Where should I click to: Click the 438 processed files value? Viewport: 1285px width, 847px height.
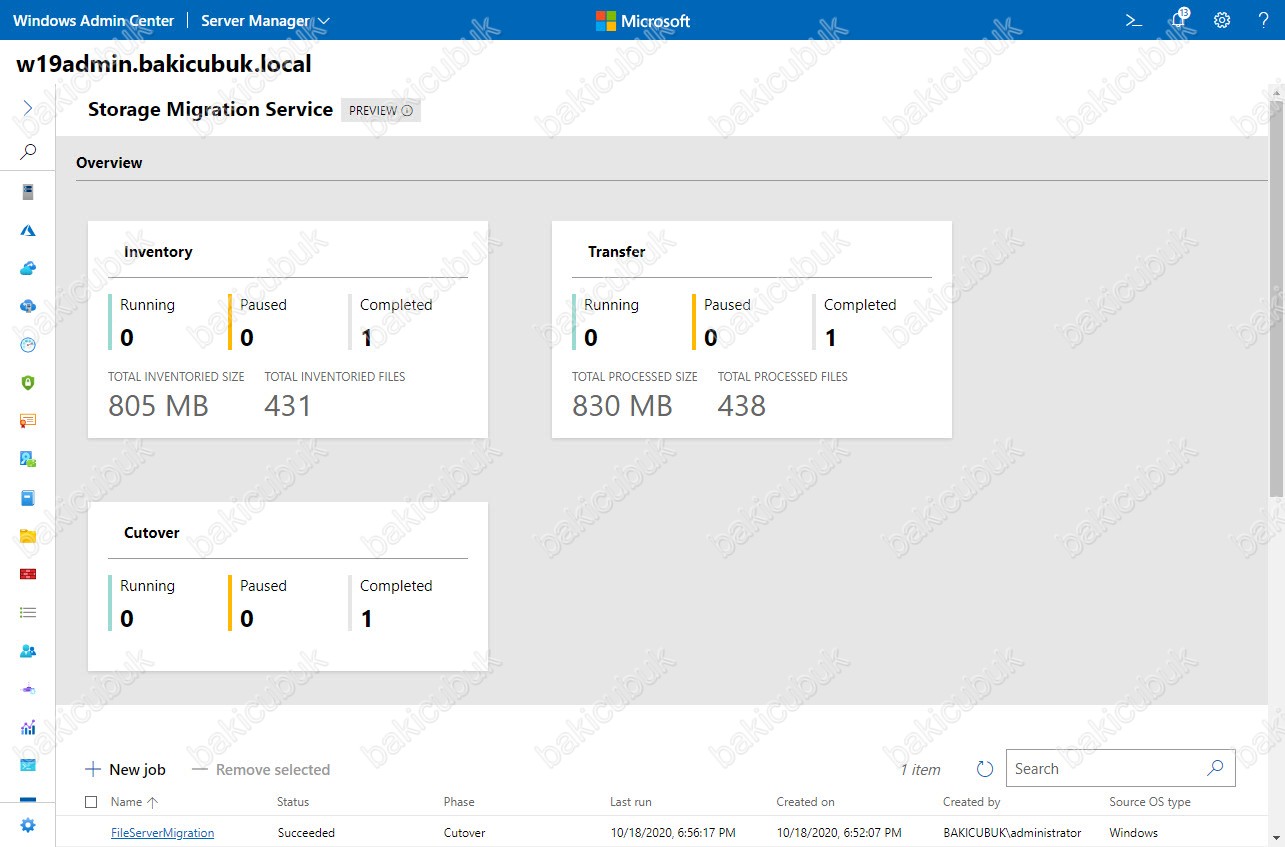(x=742, y=405)
